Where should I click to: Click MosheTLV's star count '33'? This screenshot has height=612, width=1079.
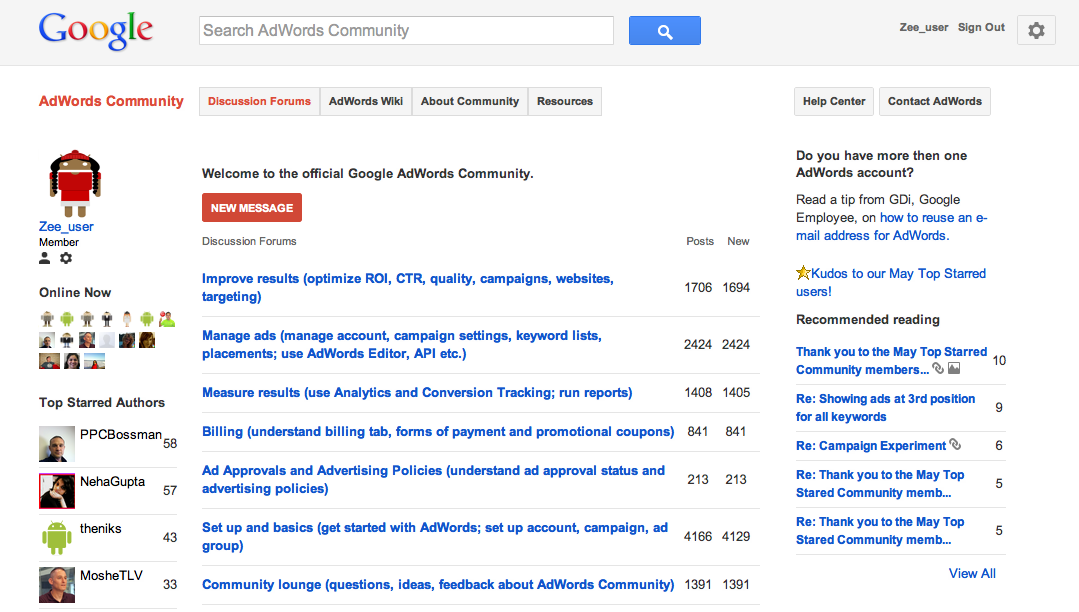click(170, 584)
